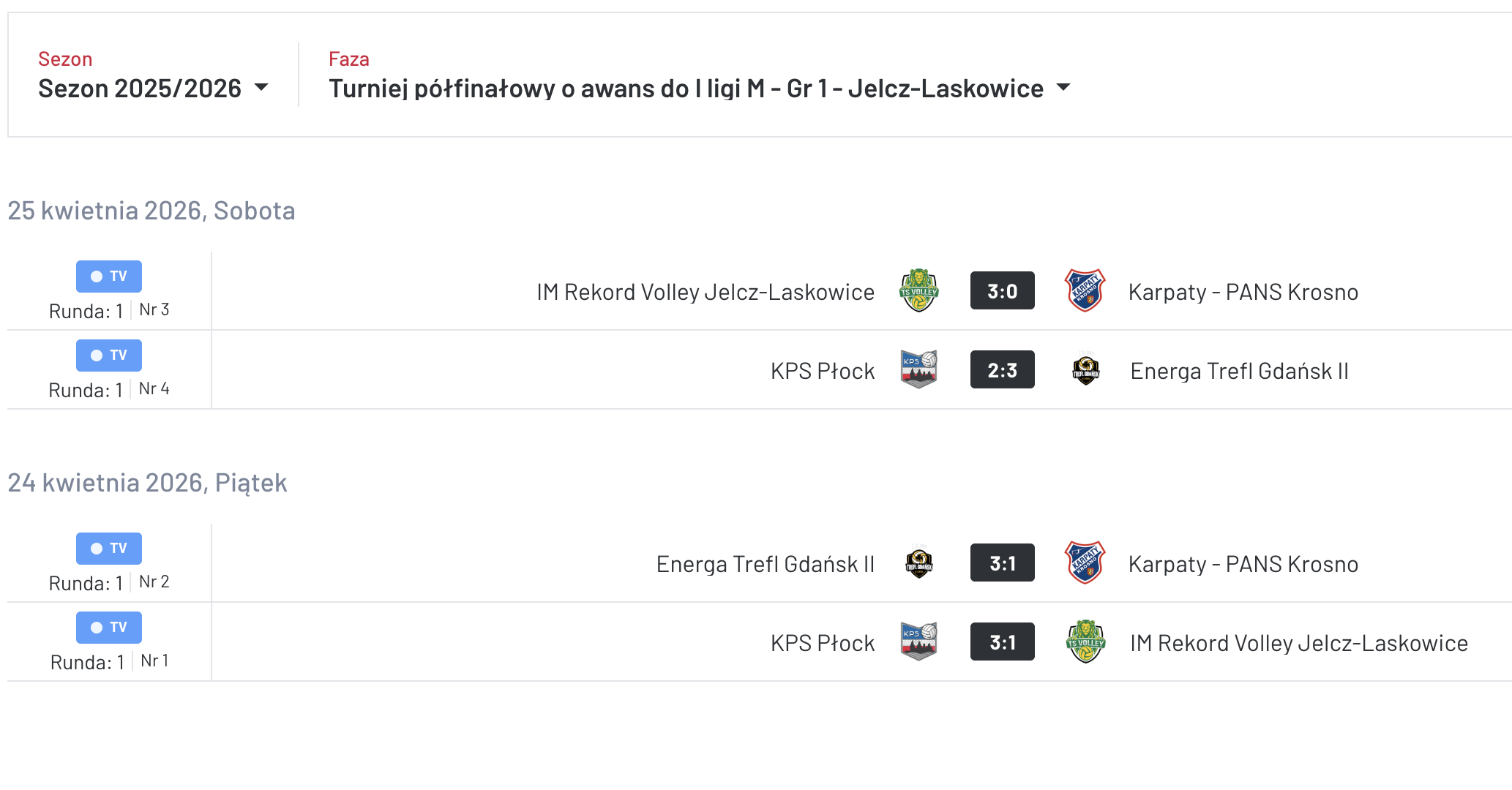Screen dimensions: 1512x790
Task: Expand the Faza tournament phase dropdown
Action: pyautogui.click(x=686, y=89)
